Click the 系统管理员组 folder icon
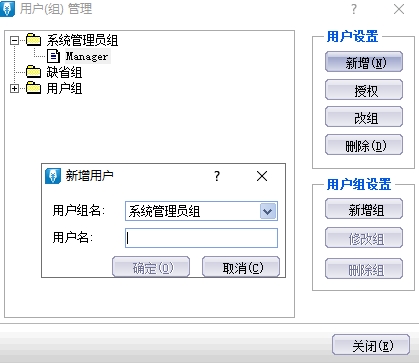The image size is (419, 363). [x=33, y=40]
